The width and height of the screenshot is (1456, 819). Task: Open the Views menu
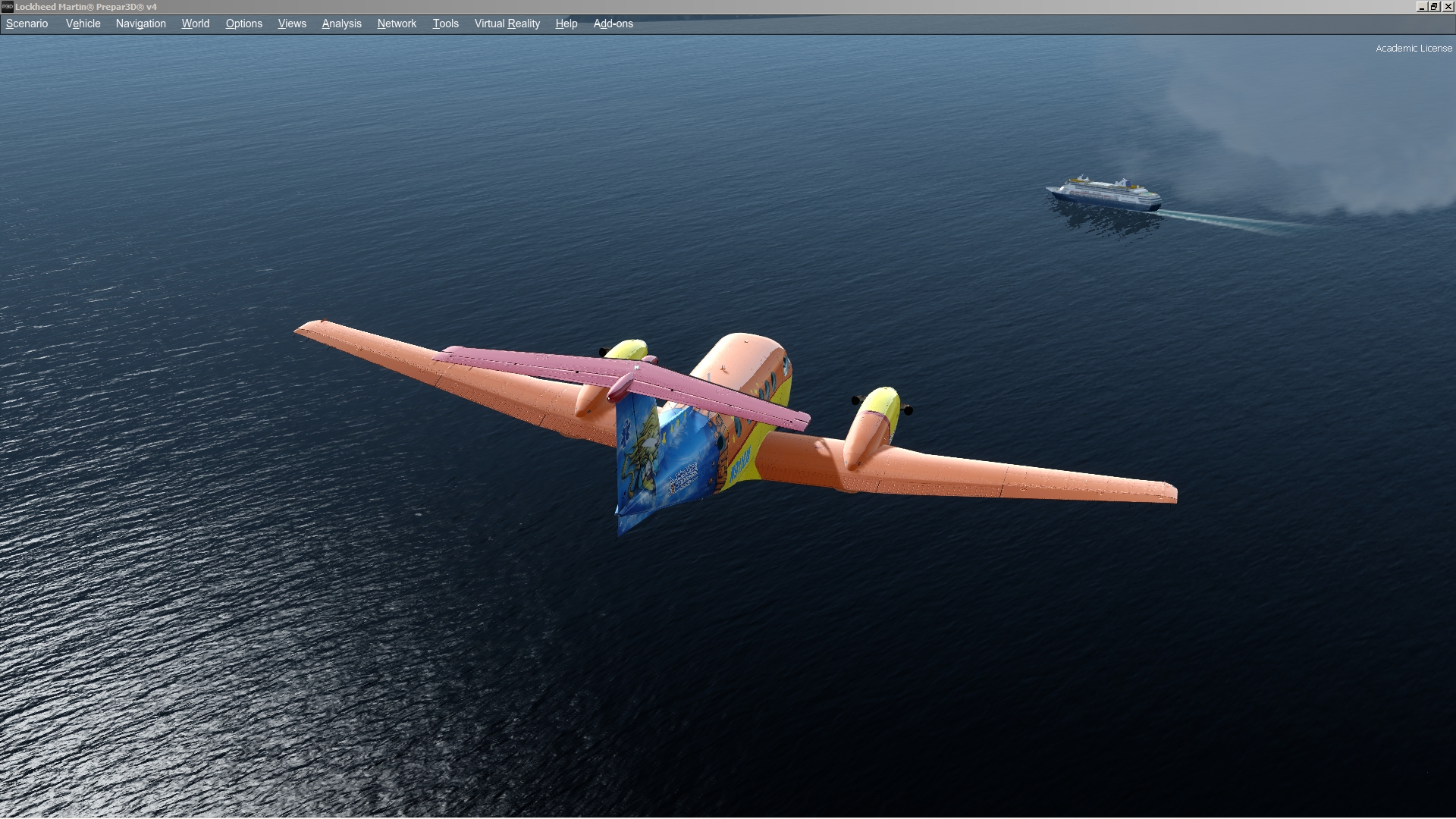[x=292, y=24]
